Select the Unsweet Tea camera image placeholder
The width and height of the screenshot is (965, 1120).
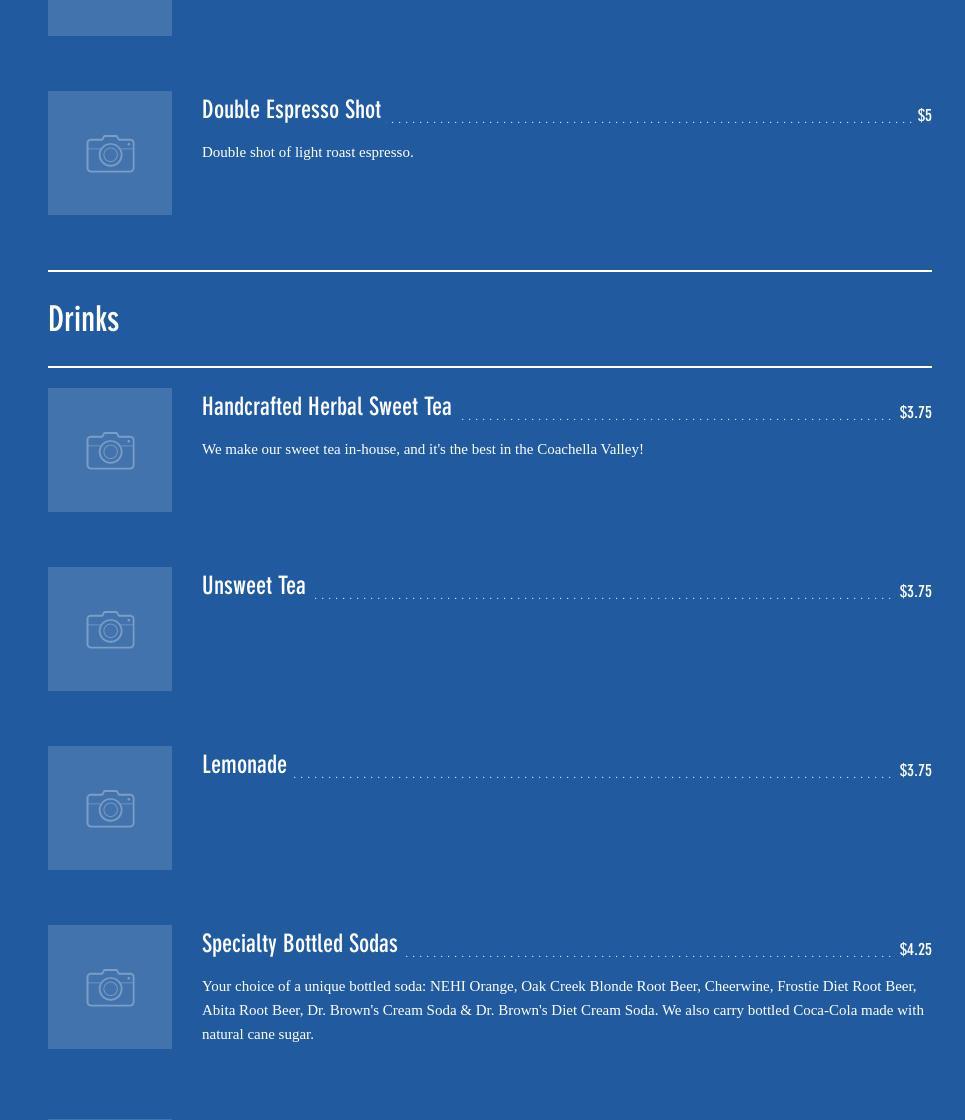(x=110, y=629)
